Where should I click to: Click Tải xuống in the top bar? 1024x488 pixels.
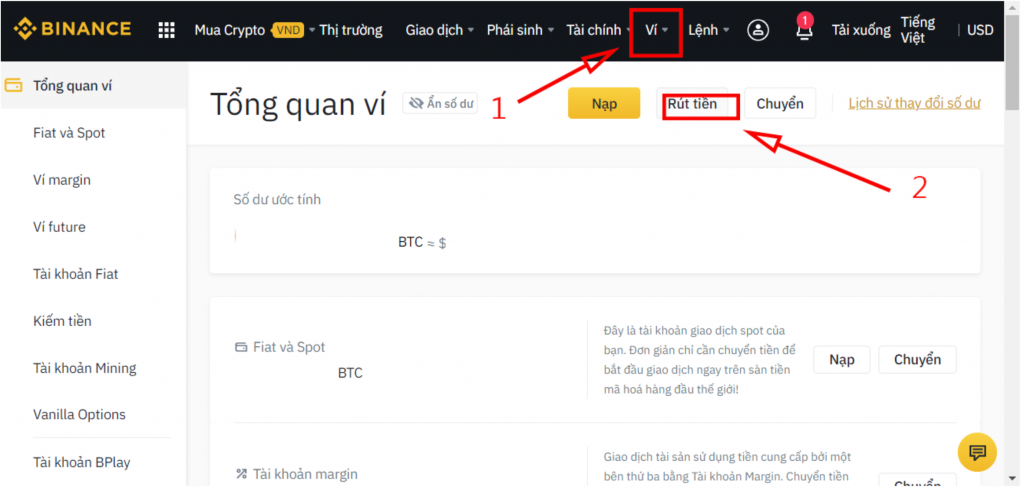(x=861, y=30)
